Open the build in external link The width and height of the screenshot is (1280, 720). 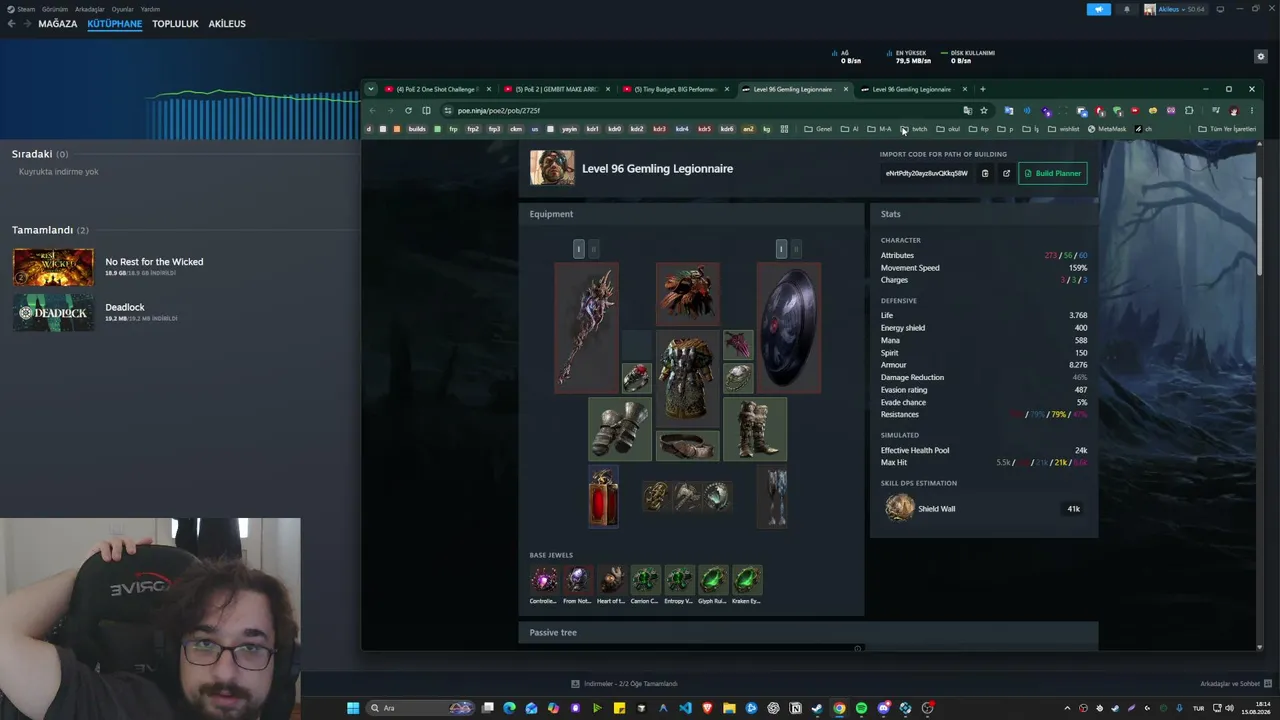pos(1006,173)
